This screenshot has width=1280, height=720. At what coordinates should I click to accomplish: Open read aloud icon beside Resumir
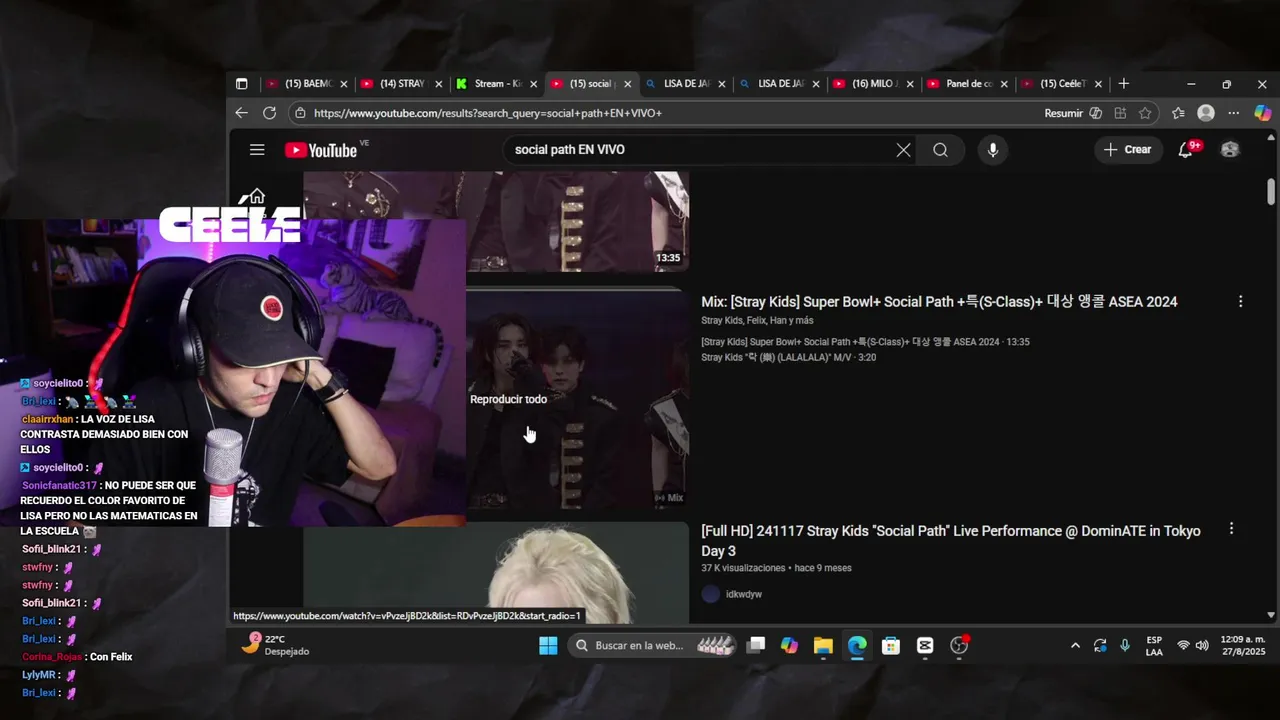point(1096,113)
